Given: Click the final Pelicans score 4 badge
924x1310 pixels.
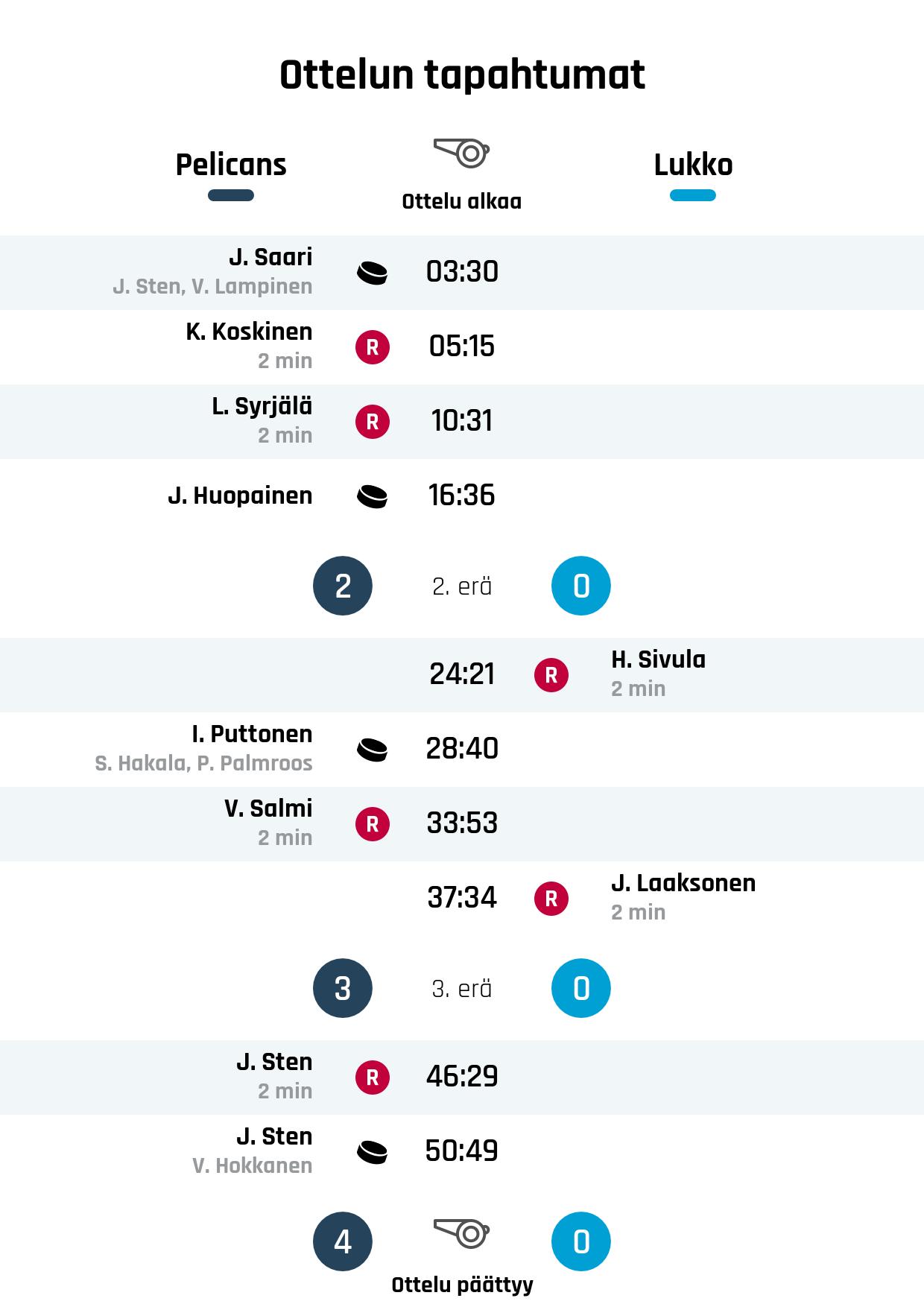Looking at the screenshot, I should point(343,1241).
